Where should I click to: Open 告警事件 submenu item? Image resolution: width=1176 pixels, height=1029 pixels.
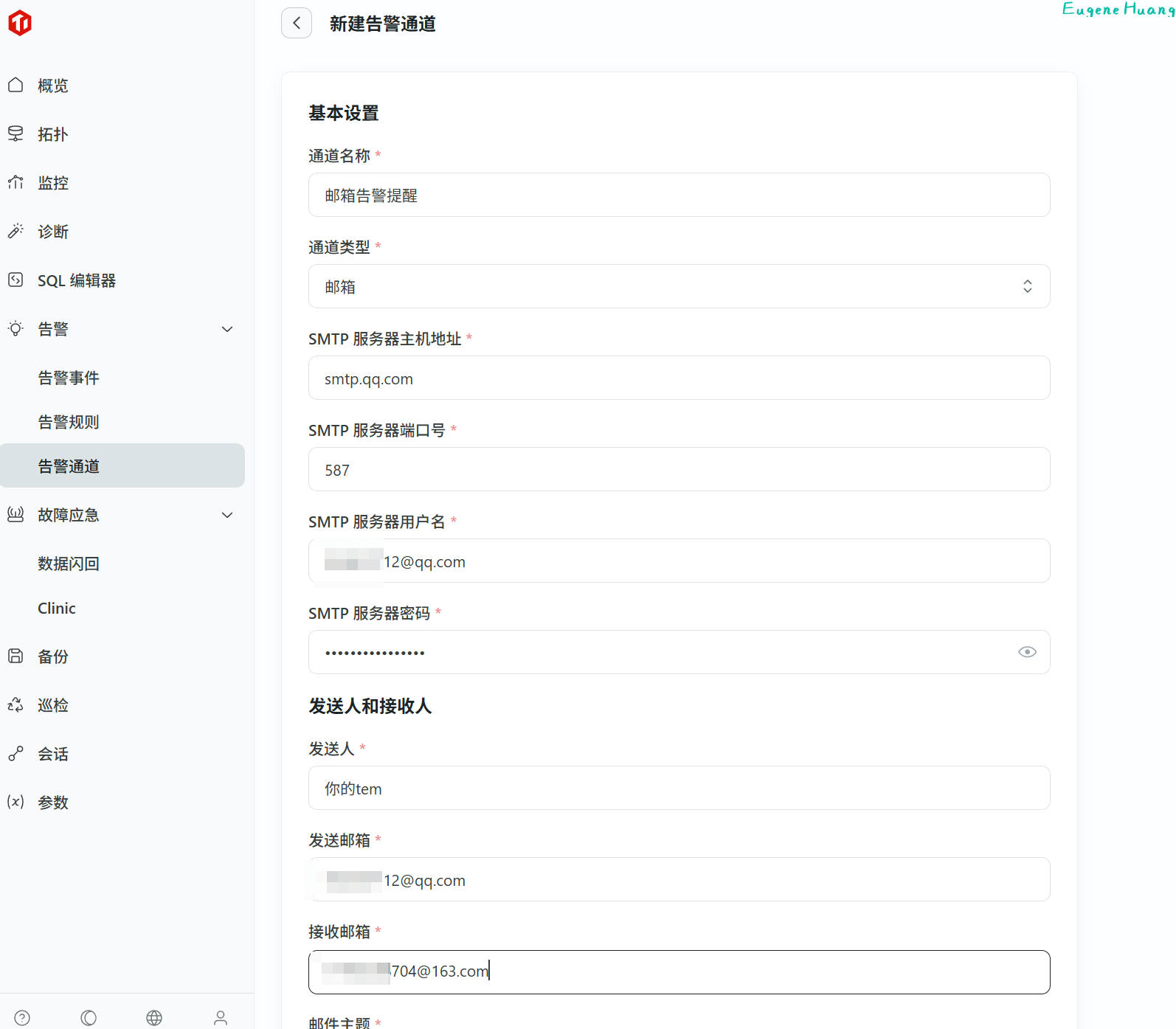click(x=69, y=378)
